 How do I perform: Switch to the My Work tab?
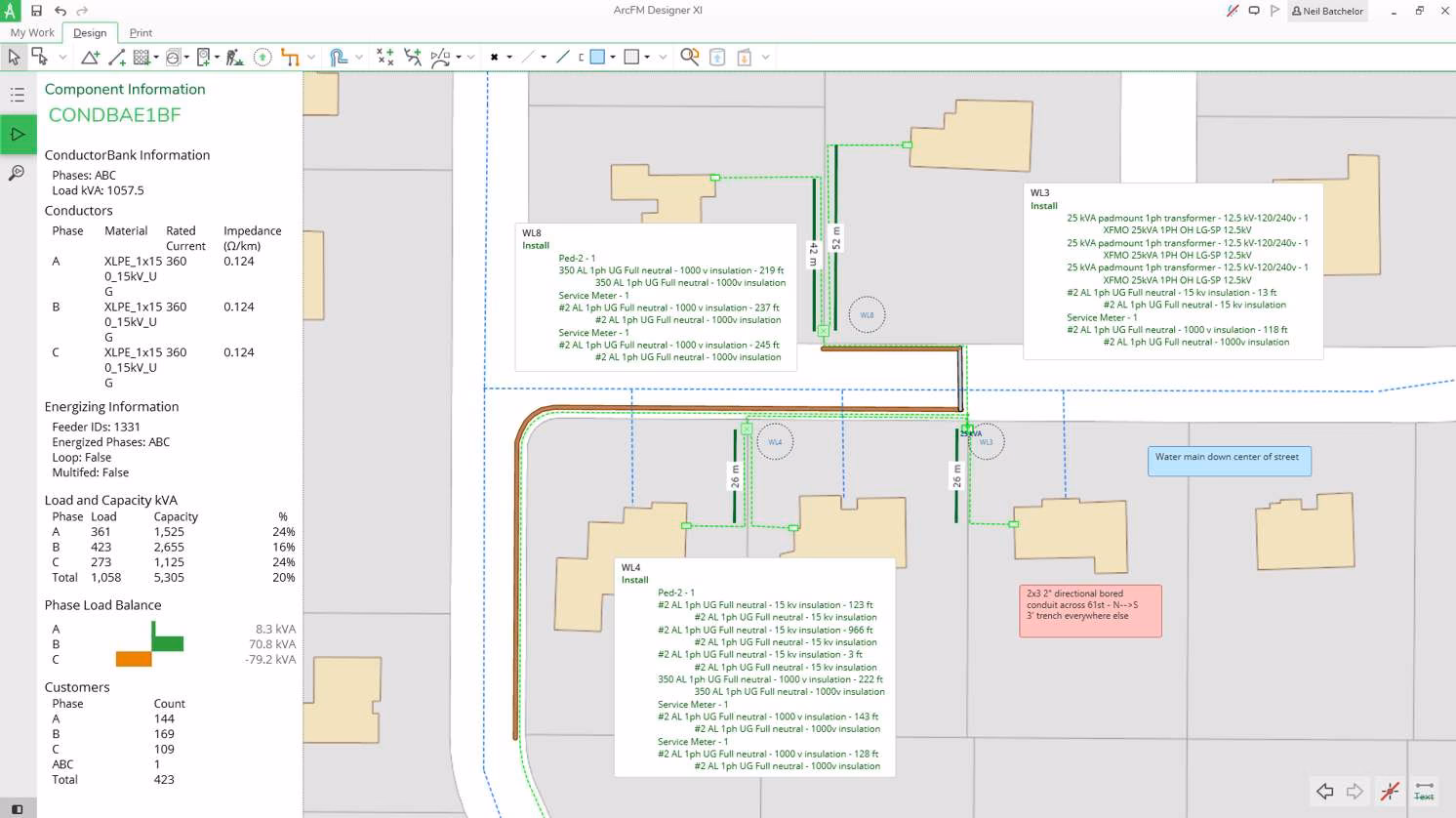coord(32,32)
